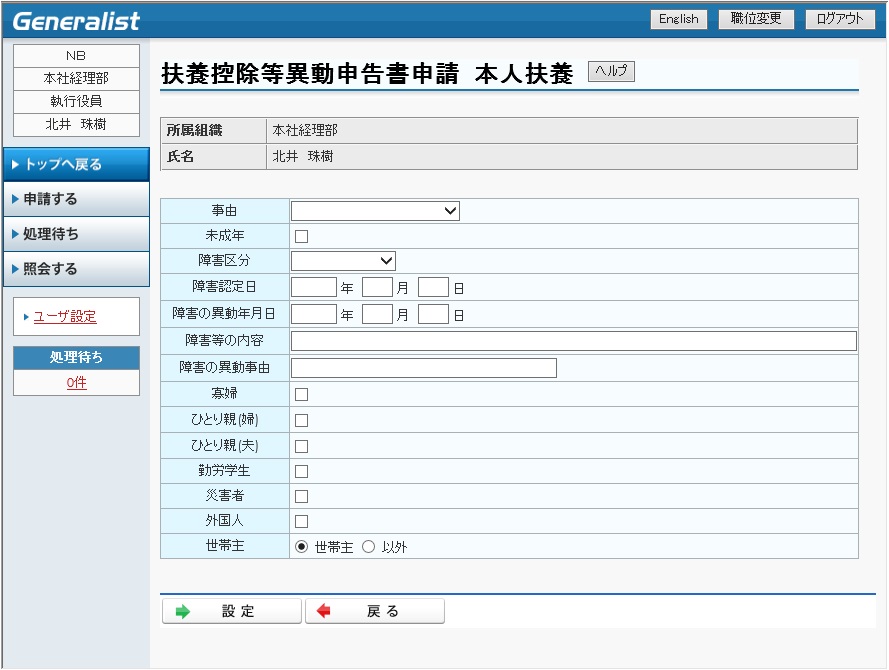Tick the ひとり親(夫) checkbox
Image resolution: width=889 pixels, height=670 pixels.
pyautogui.click(x=302, y=447)
